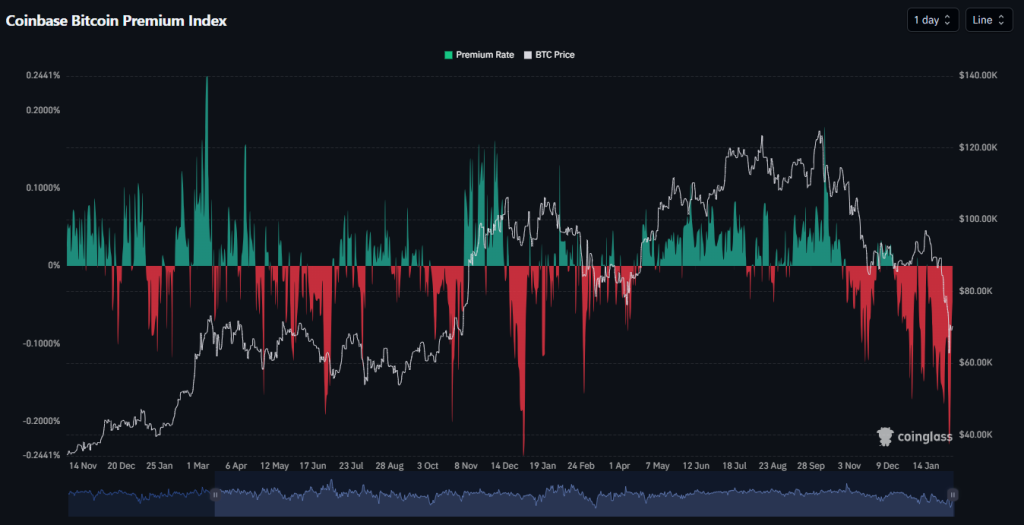The height and width of the screenshot is (525, 1024).
Task: Click the chevron arrows beside "1 day"
Action: tap(948, 20)
